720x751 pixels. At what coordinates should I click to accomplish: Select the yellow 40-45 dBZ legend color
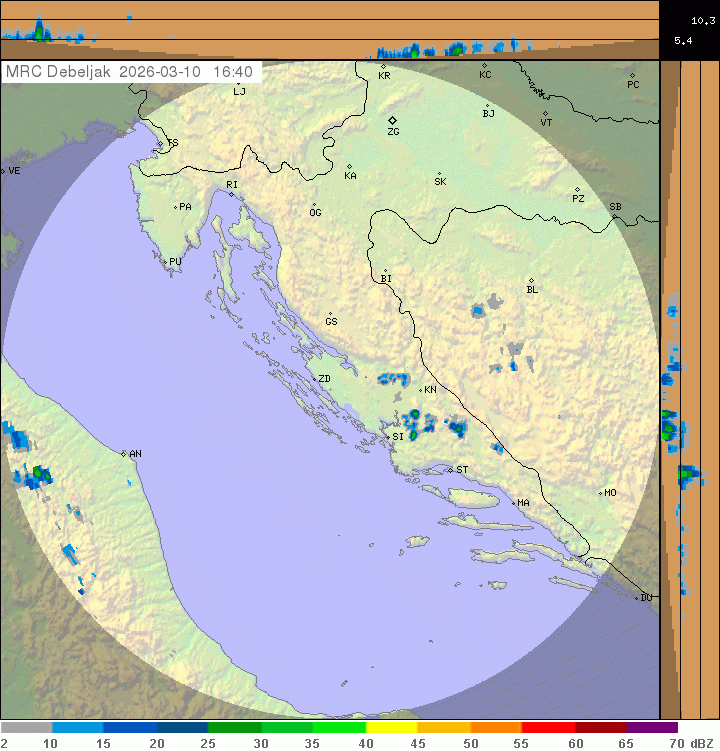click(391, 728)
